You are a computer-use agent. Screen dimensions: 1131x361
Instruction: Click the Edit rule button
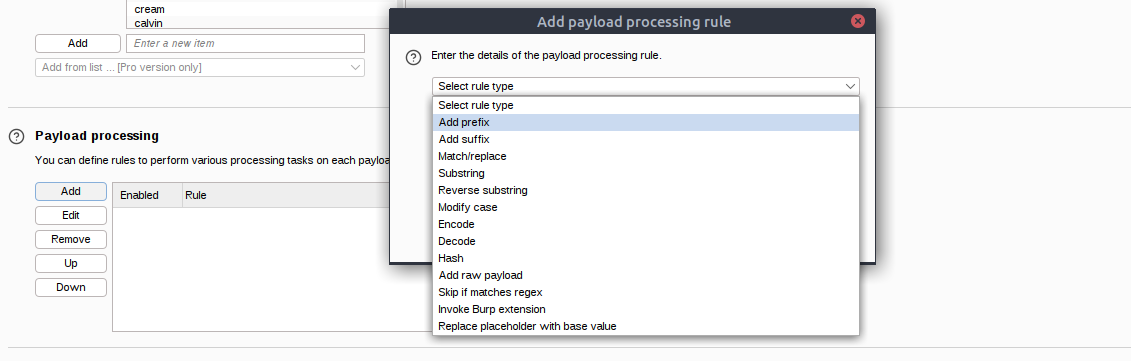[x=71, y=215]
